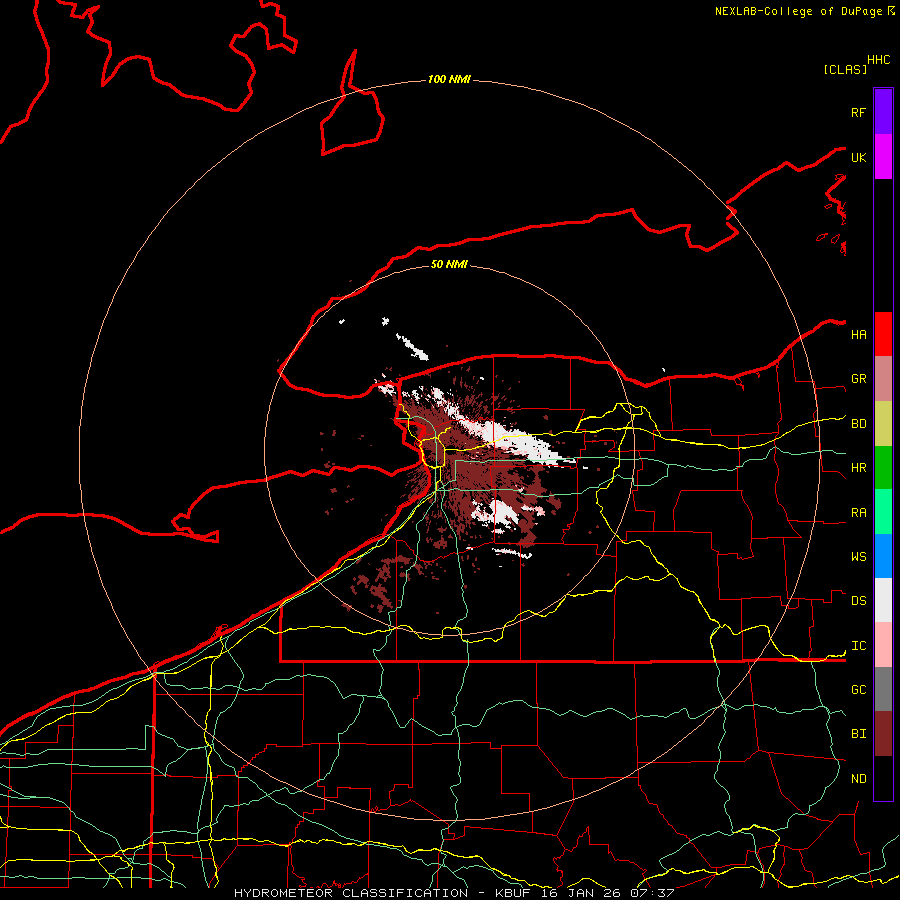Click the 50 NMI range ring label
The height and width of the screenshot is (900, 900).
coord(449,264)
